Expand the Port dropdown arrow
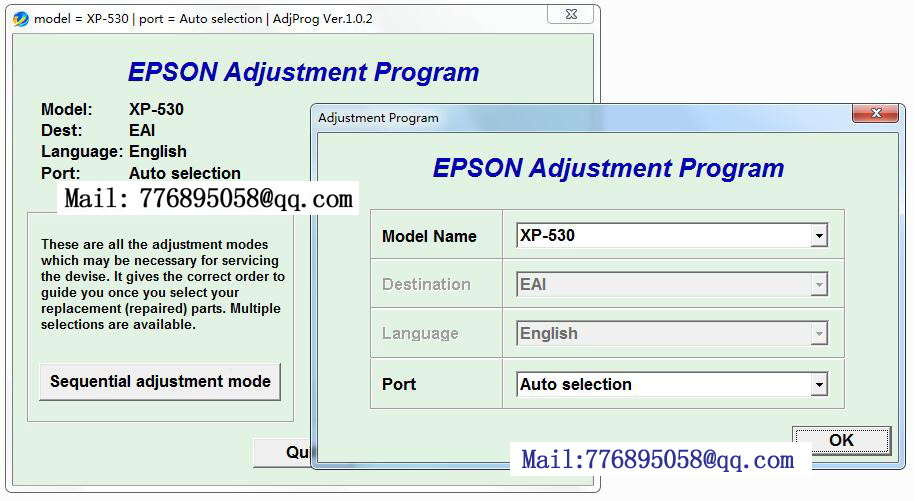The height and width of the screenshot is (501, 914). tap(819, 384)
